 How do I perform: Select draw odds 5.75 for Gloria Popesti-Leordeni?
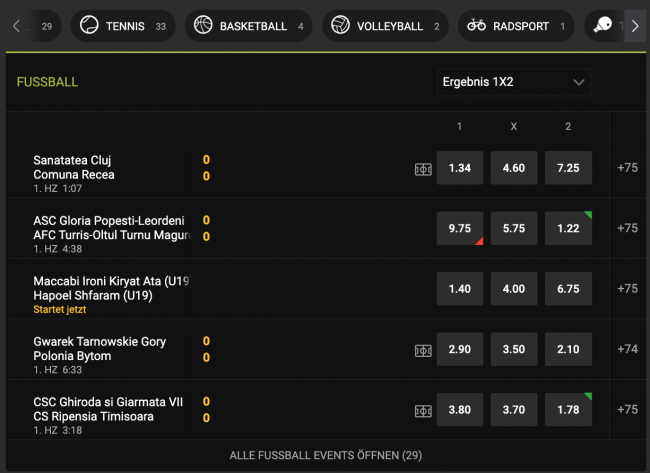(x=514, y=228)
